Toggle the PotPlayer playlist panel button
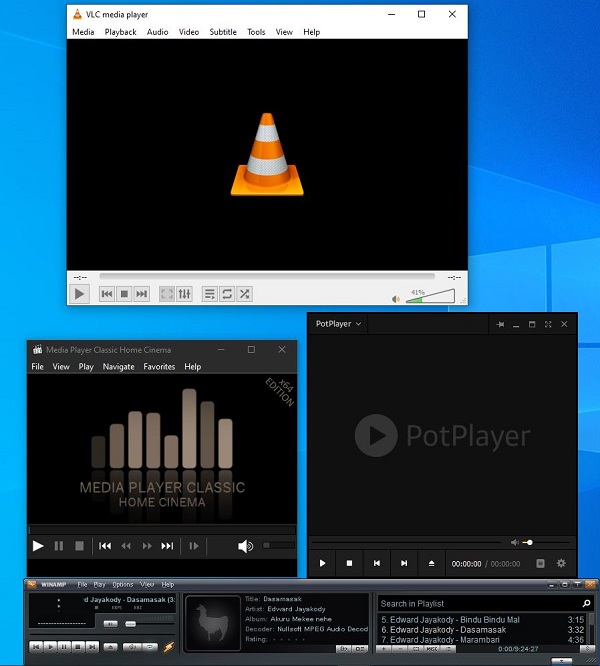Viewport: 600px width, 666px height. pyautogui.click(x=540, y=563)
